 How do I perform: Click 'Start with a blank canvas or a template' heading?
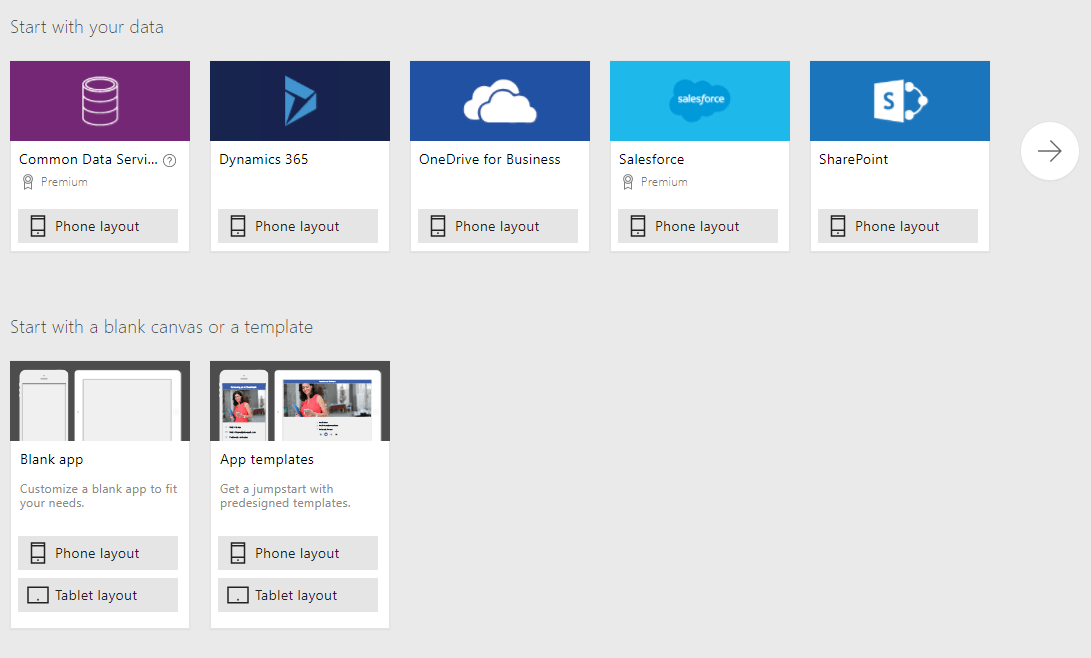click(161, 327)
